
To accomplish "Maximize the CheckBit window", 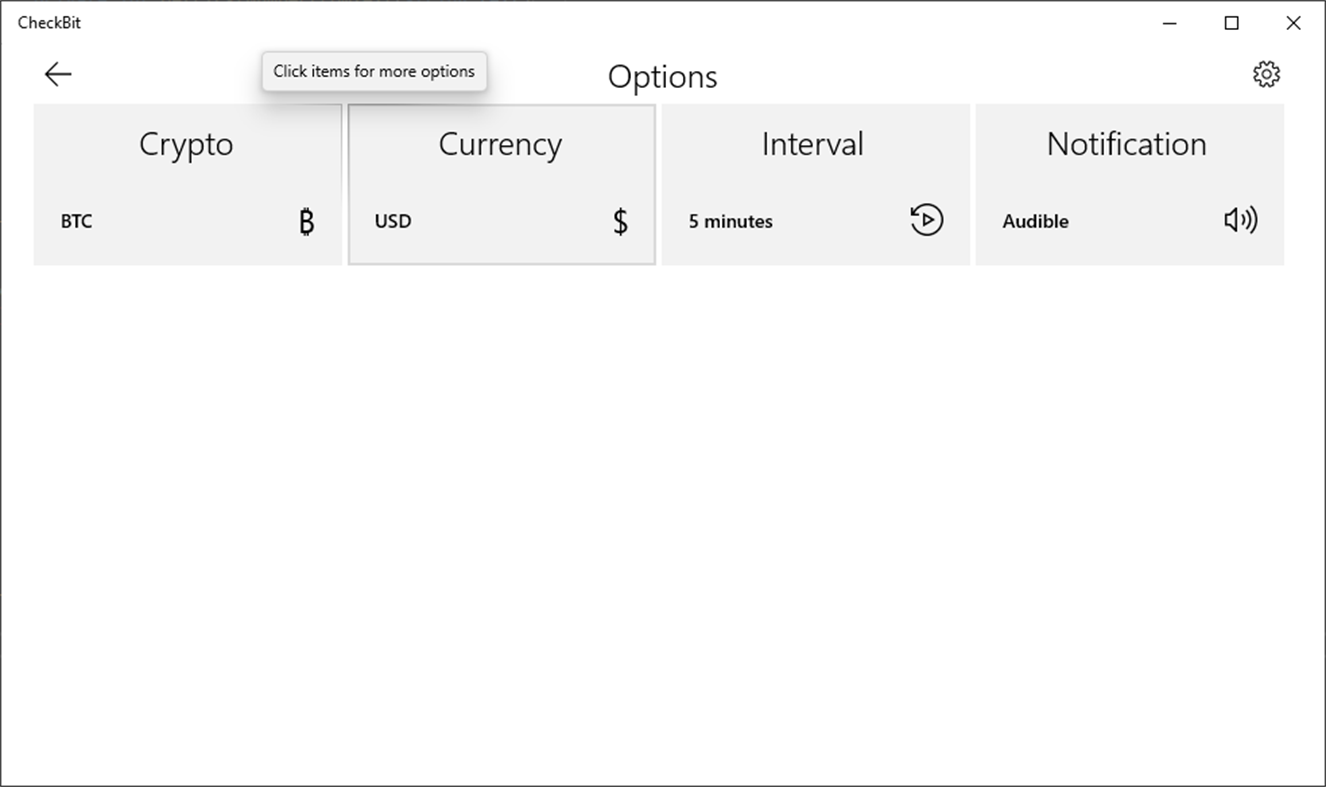I will 1232,23.
